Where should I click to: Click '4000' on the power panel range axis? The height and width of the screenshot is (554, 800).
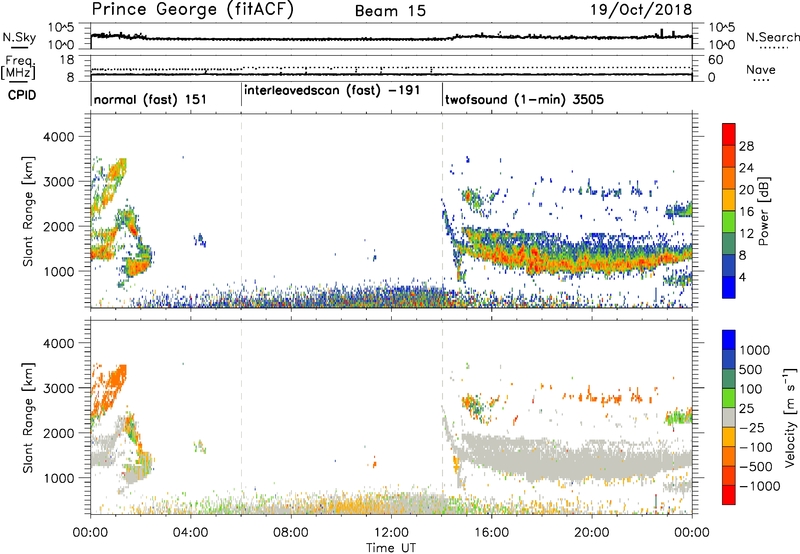pyautogui.click(x=59, y=137)
